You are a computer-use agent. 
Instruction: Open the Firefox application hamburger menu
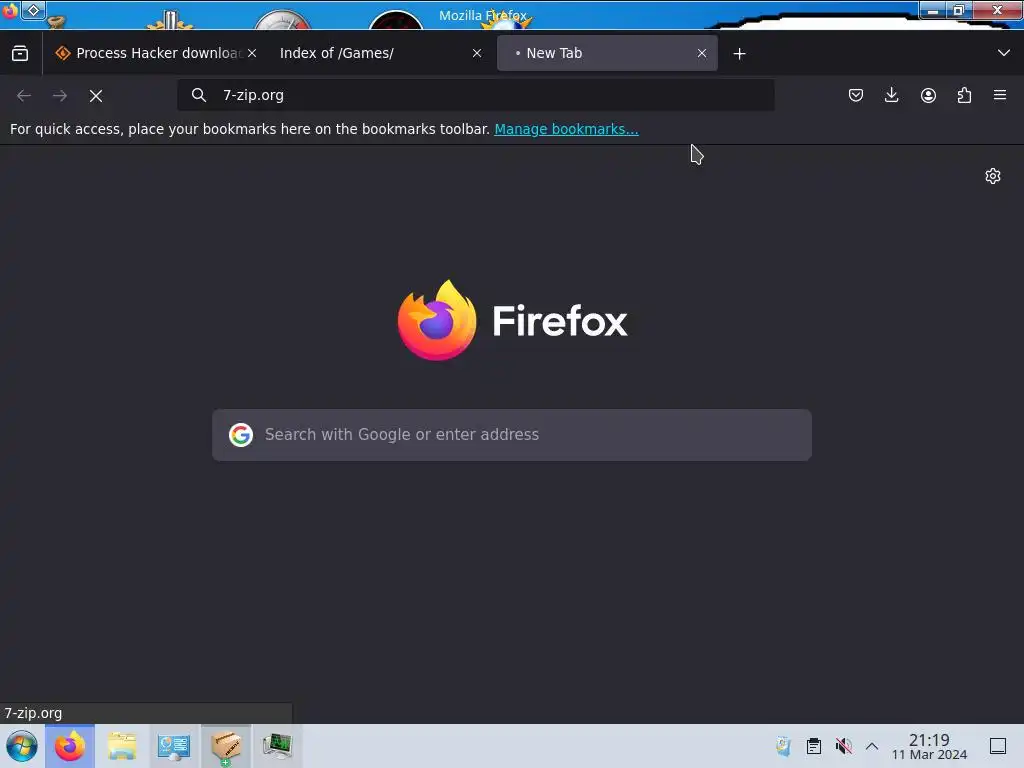[x=1000, y=95]
